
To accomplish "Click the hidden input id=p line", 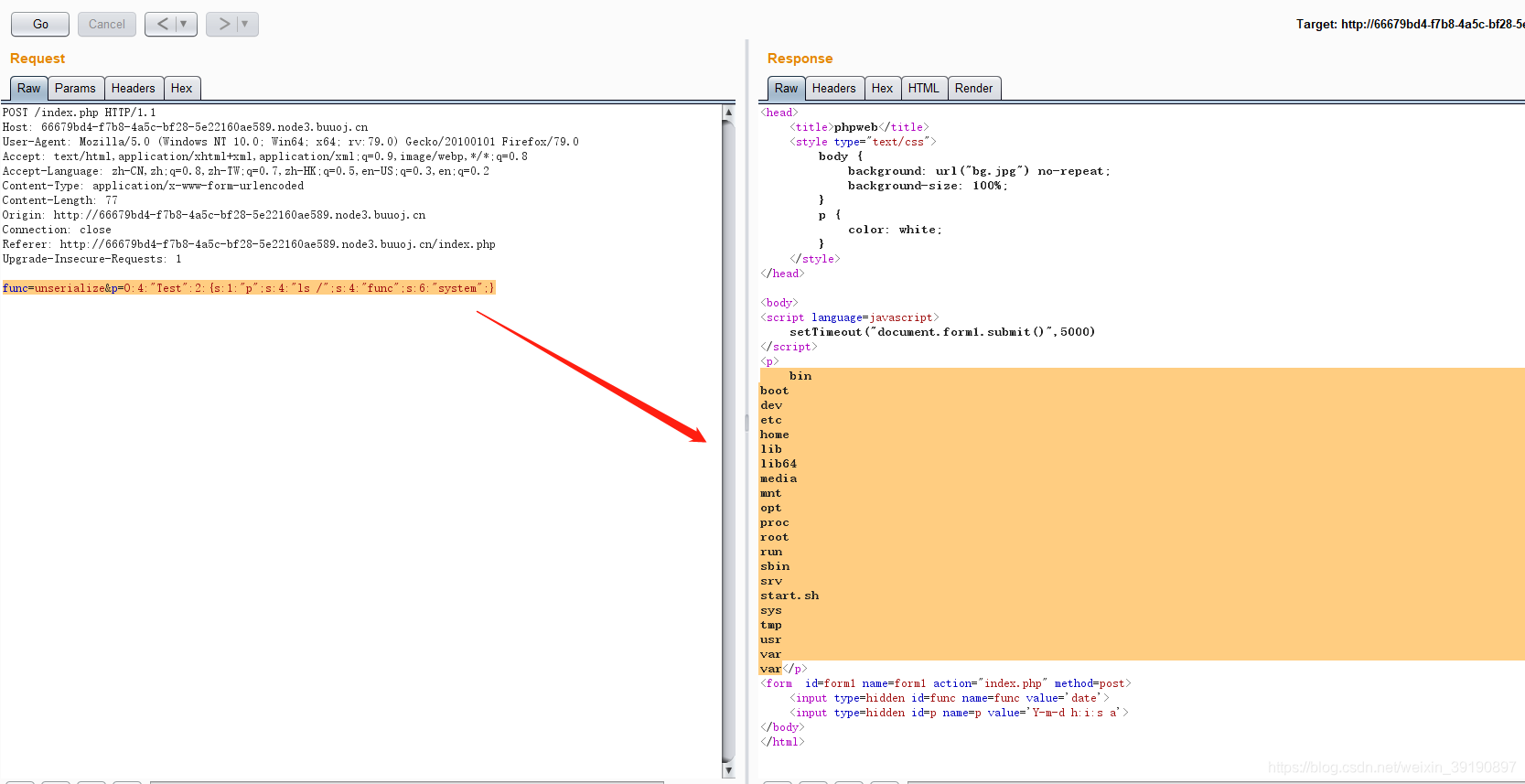I will point(960,713).
